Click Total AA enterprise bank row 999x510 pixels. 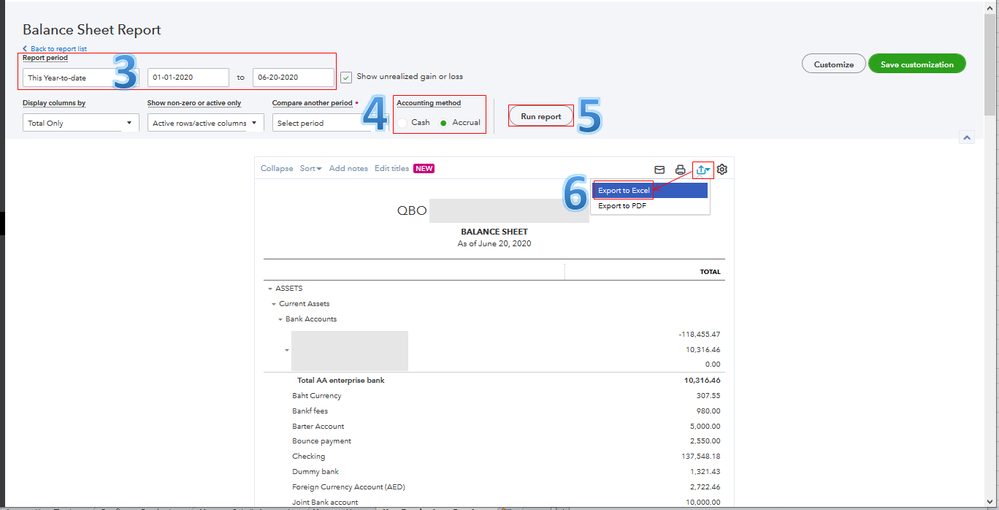(494, 381)
